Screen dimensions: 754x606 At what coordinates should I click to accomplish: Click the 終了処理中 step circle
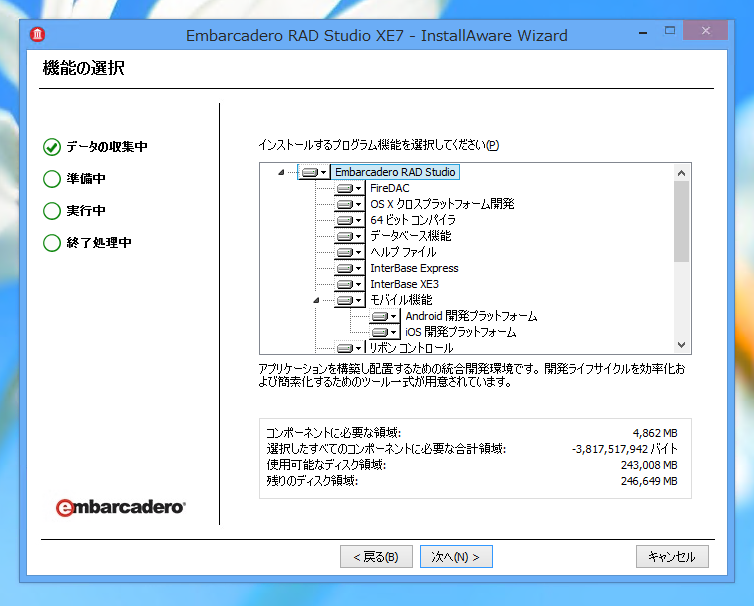coord(52,243)
